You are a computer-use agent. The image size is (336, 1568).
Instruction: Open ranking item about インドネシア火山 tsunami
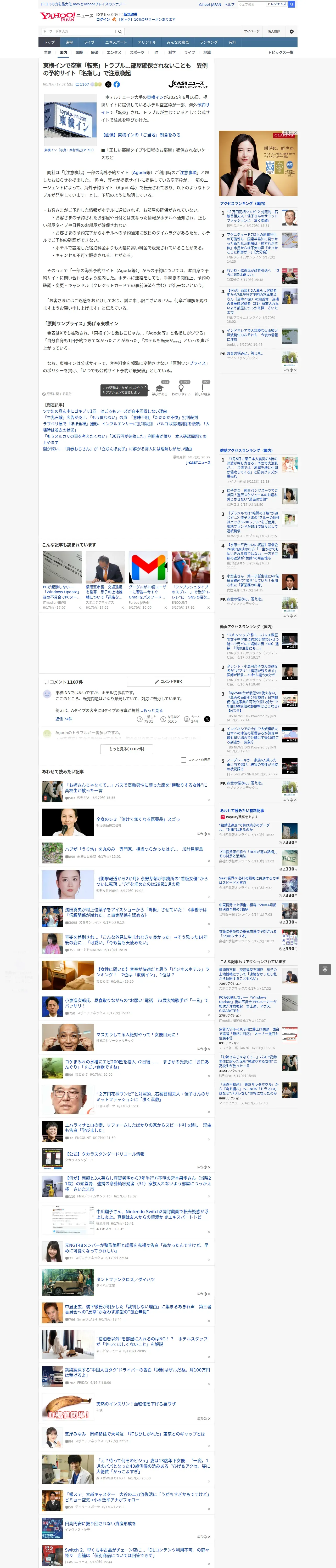(x=253, y=335)
